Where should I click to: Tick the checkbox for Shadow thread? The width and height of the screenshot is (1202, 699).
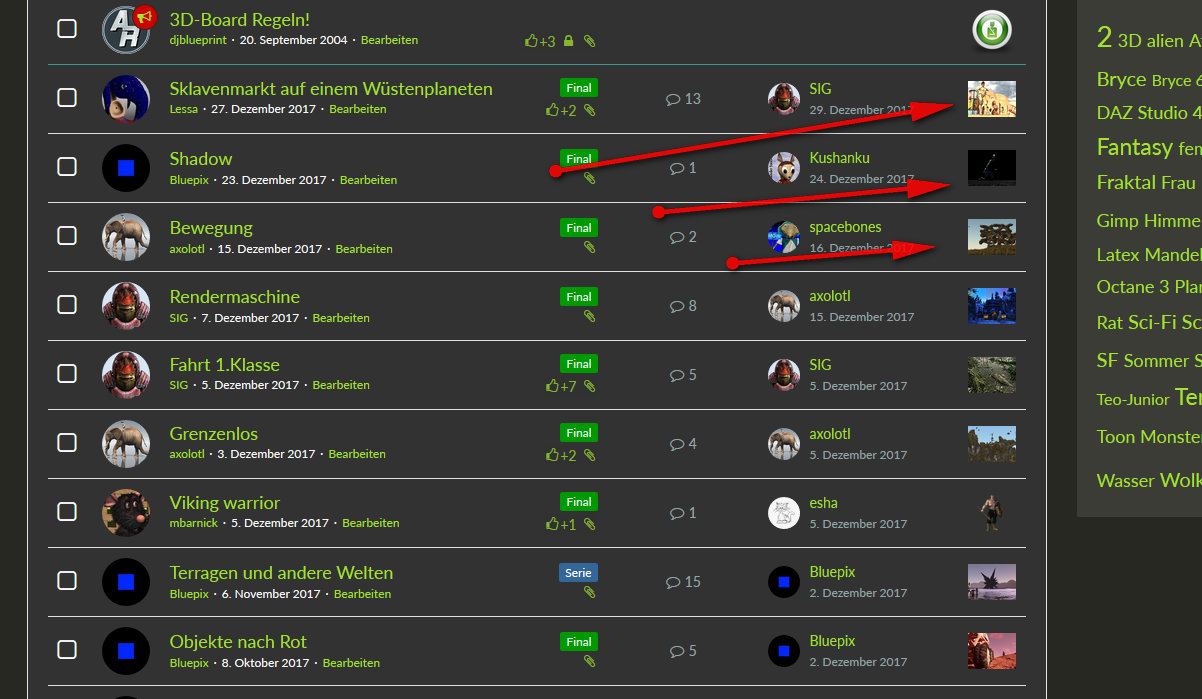point(67,166)
